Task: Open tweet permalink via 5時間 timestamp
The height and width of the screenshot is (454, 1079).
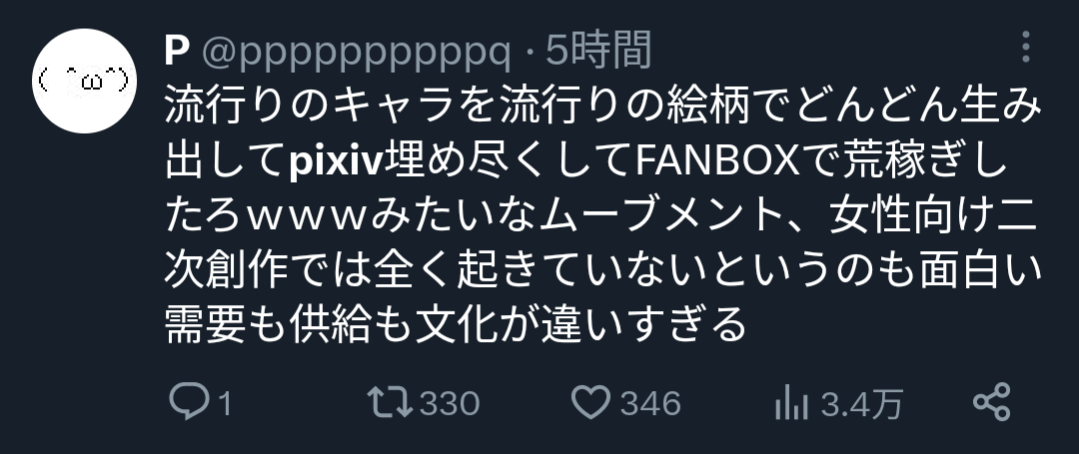Action: (598, 52)
